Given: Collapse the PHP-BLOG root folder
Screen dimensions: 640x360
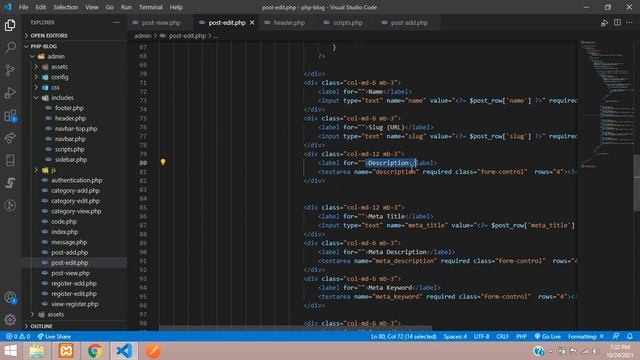Looking at the screenshot, I should point(43,46).
